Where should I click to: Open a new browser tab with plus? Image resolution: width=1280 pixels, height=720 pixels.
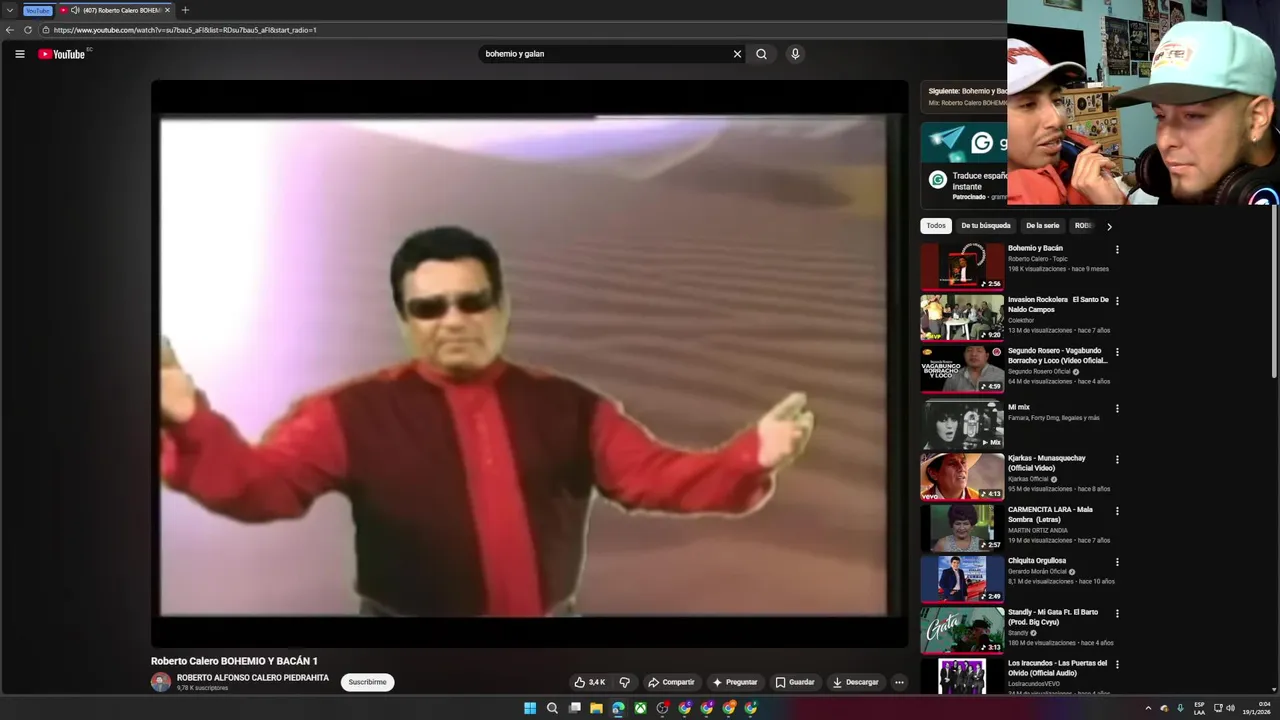[x=185, y=10]
